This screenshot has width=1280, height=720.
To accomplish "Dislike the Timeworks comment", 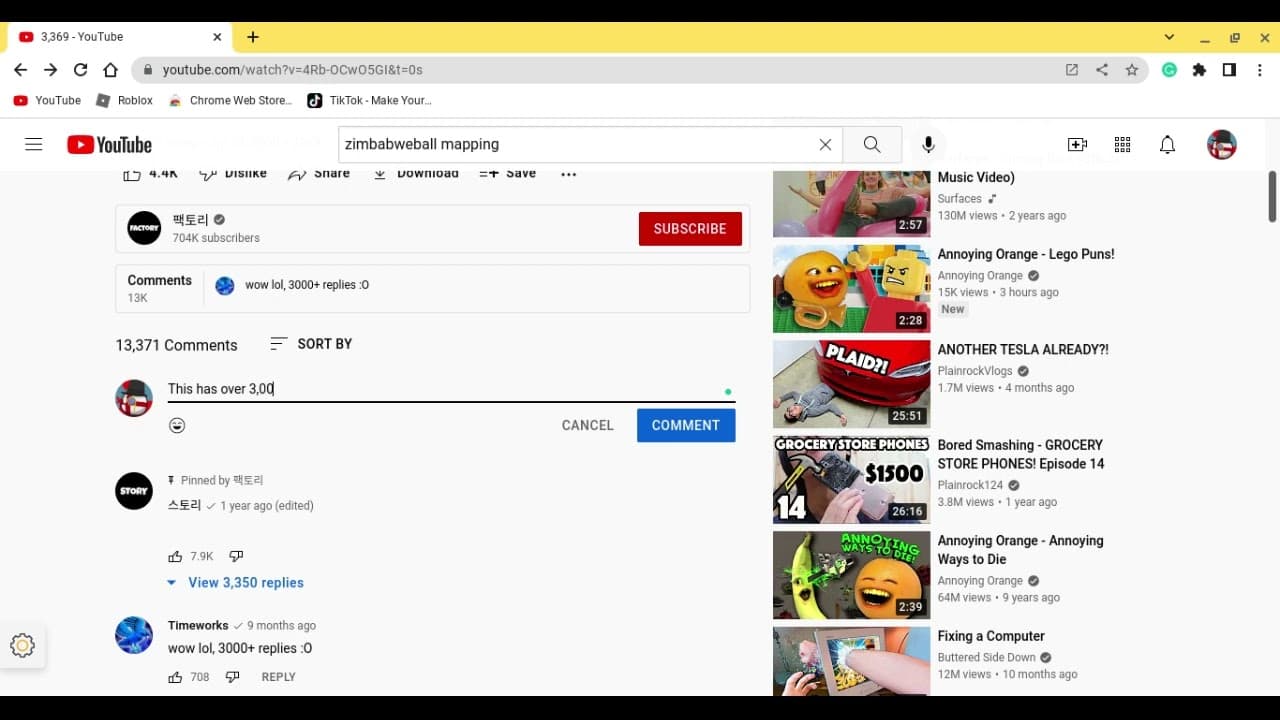I will 232,677.
